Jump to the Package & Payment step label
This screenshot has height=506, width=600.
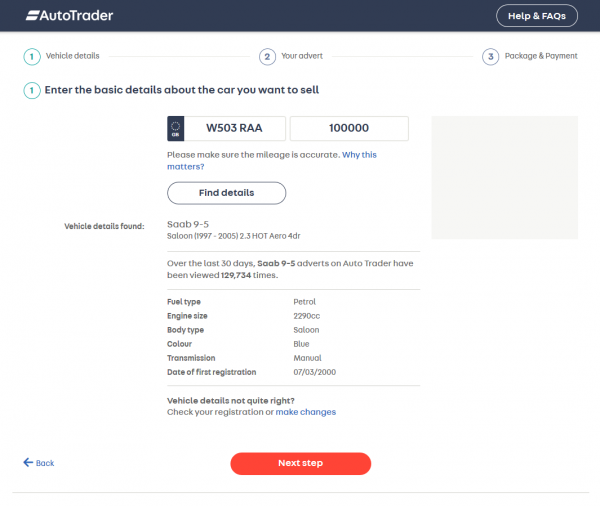tap(541, 56)
